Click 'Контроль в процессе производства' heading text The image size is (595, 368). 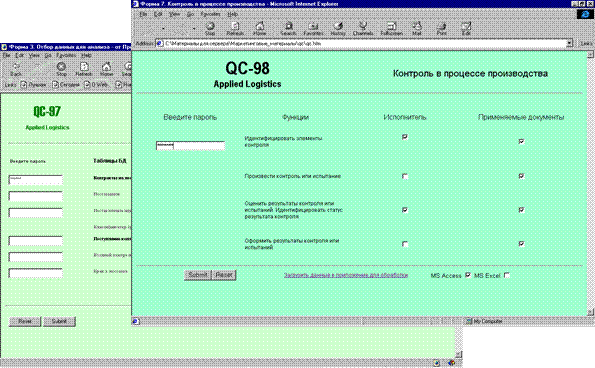point(470,73)
